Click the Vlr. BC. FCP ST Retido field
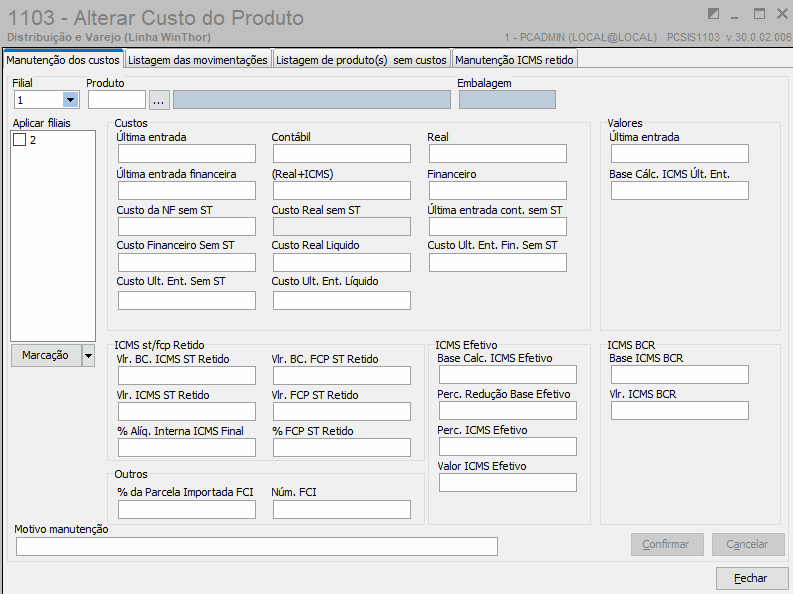793x594 pixels. point(342,376)
